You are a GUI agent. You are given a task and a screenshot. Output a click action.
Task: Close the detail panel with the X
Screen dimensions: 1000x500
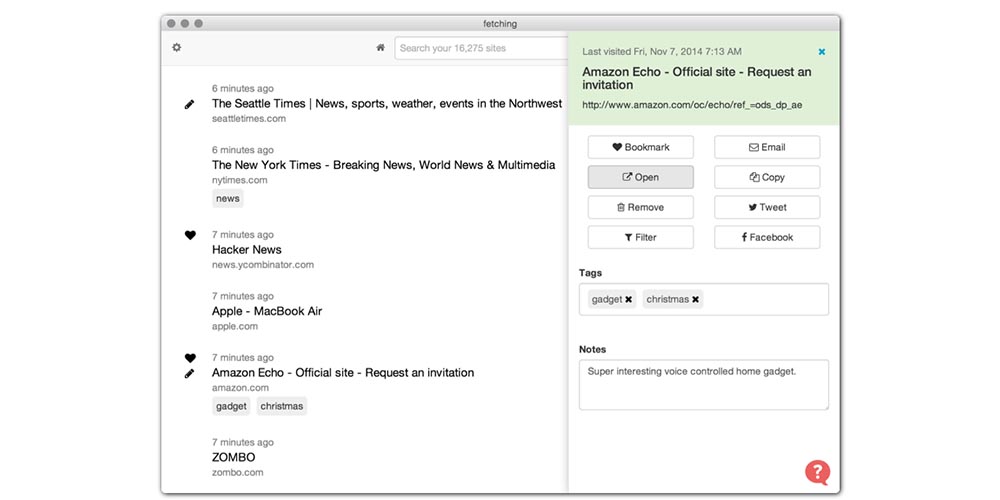(822, 51)
